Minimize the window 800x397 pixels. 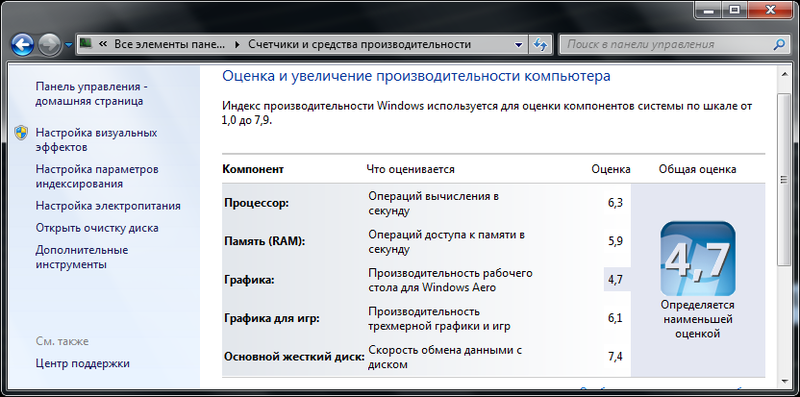pyautogui.click(x=709, y=9)
